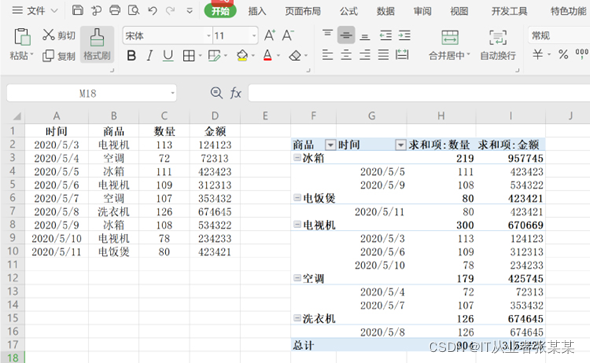Switch to the 开发工具 tab
The width and height of the screenshot is (590, 363).
click(509, 11)
